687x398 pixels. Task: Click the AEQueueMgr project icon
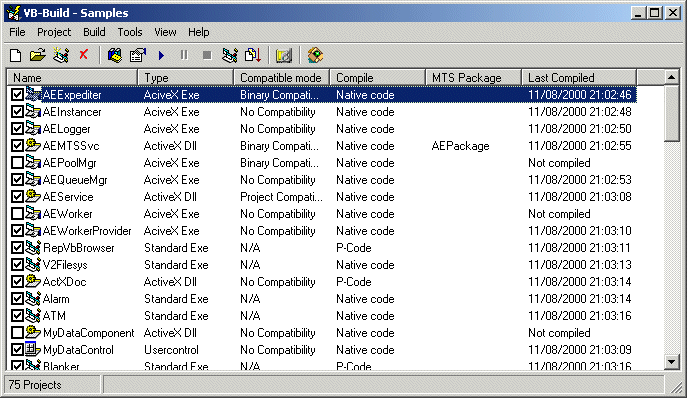pyautogui.click(x=33, y=179)
